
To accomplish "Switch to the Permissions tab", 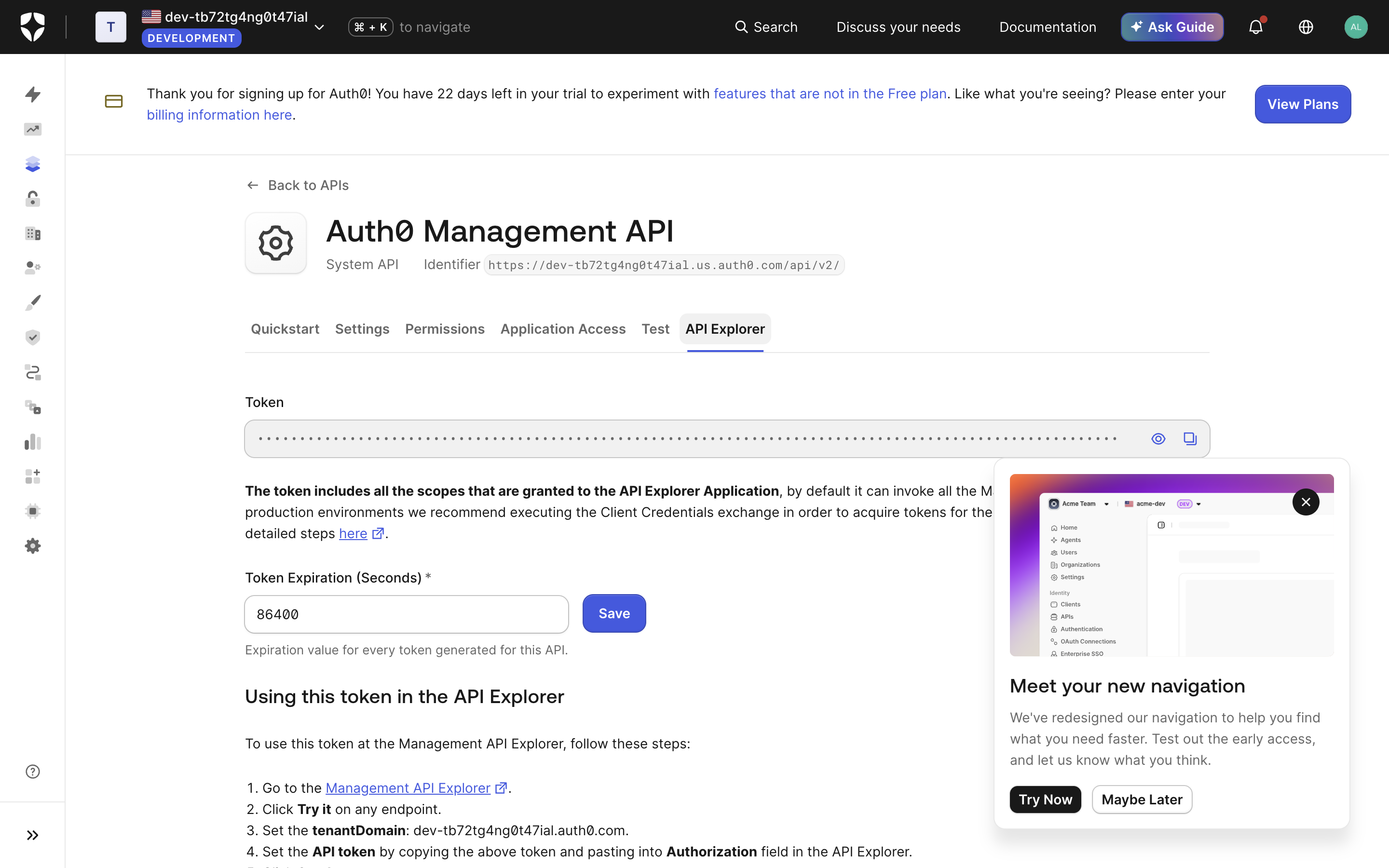I will 445,329.
